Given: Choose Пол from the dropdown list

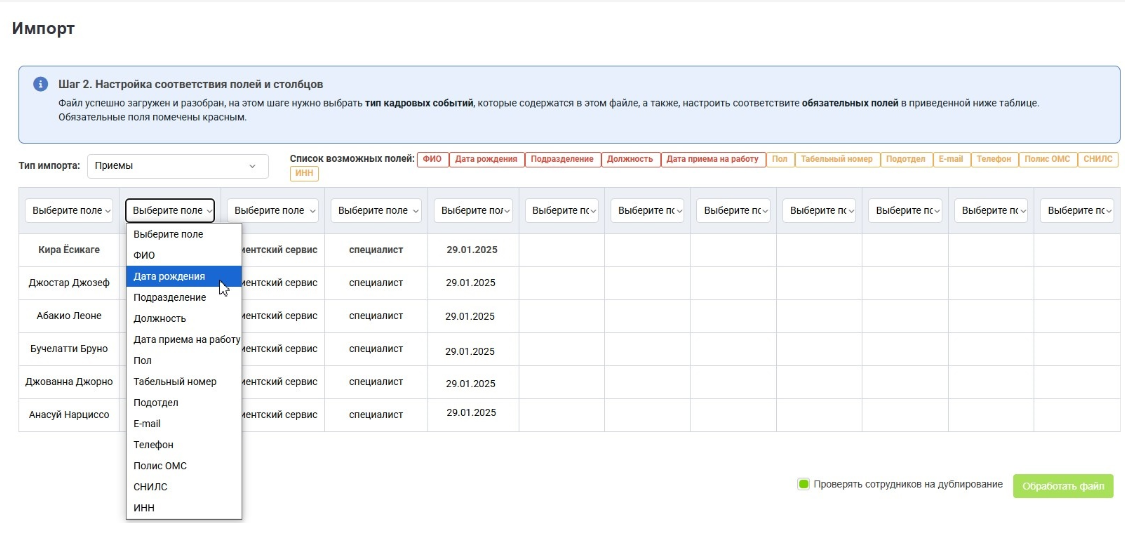Looking at the screenshot, I should pos(184,361).
